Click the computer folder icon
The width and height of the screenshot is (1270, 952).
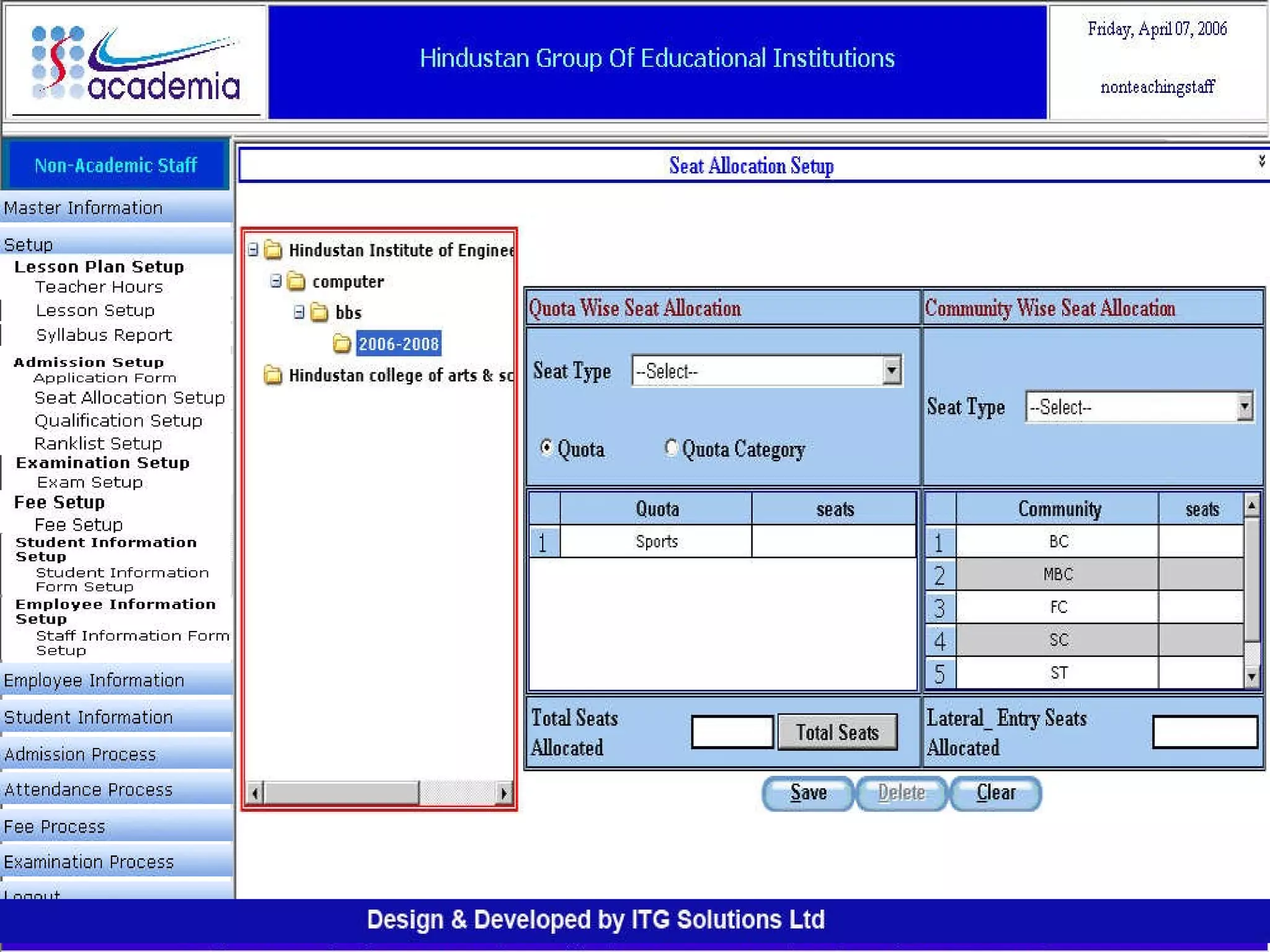click(296, 282)
